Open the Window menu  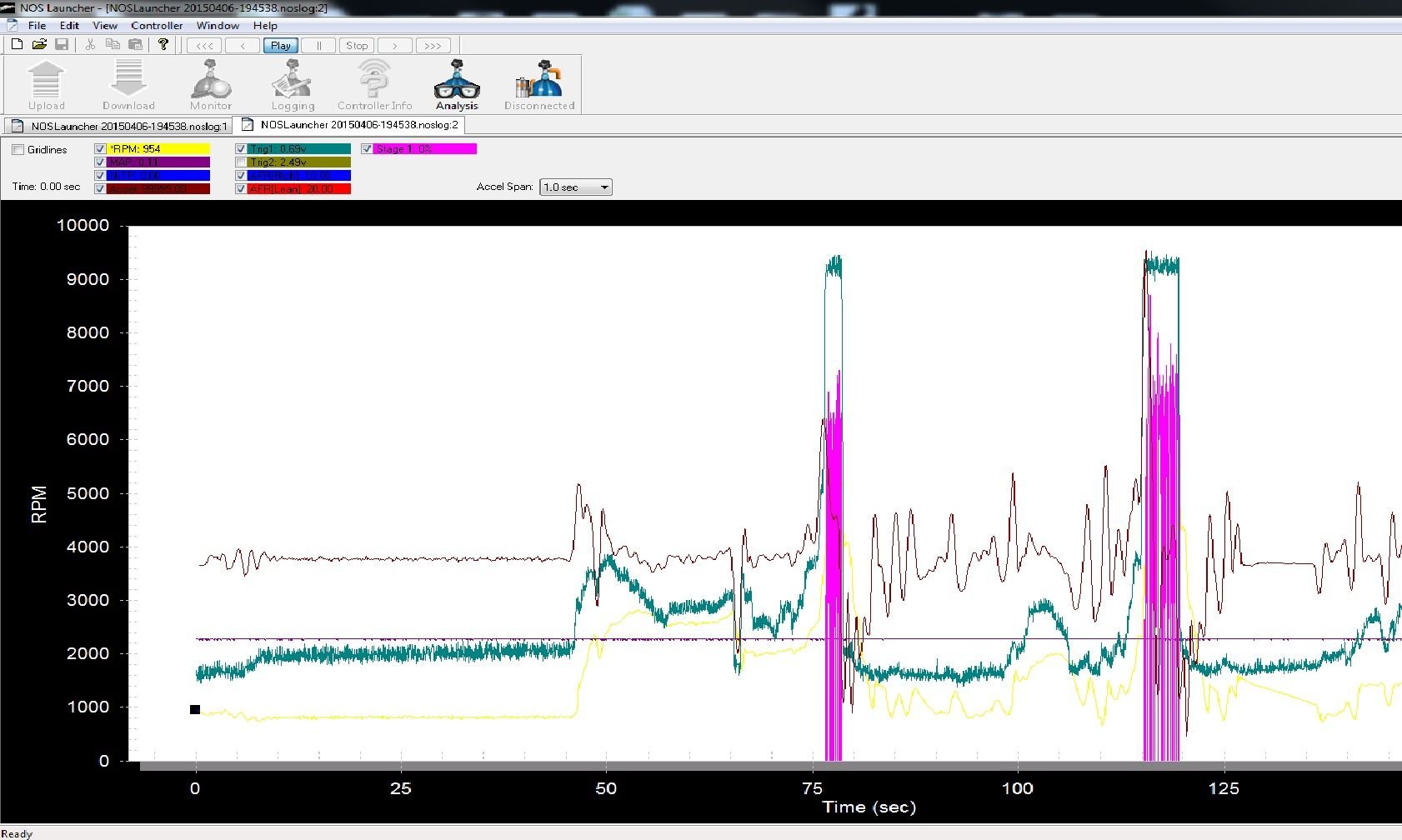pyautogui.click(x=217, y=26)
